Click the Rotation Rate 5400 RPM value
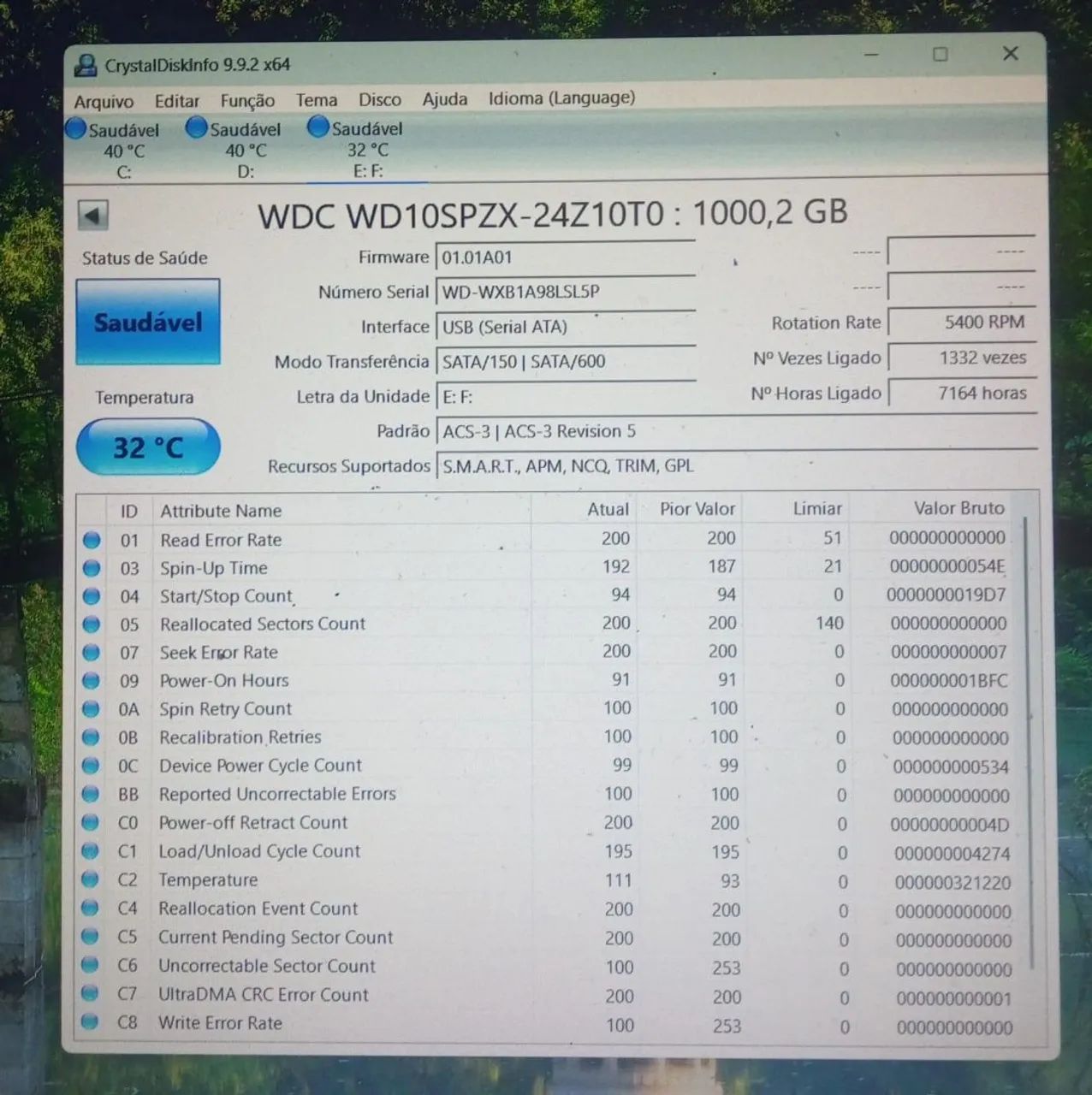The width and height of the screenshot is (1092, 1095). (x=962, y=323)
